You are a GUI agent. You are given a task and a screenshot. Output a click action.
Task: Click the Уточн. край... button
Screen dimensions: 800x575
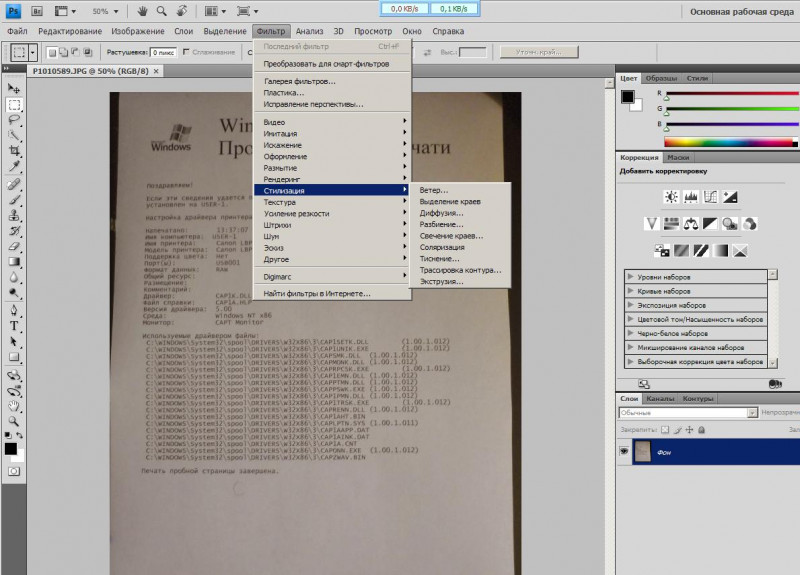(539, 52)
